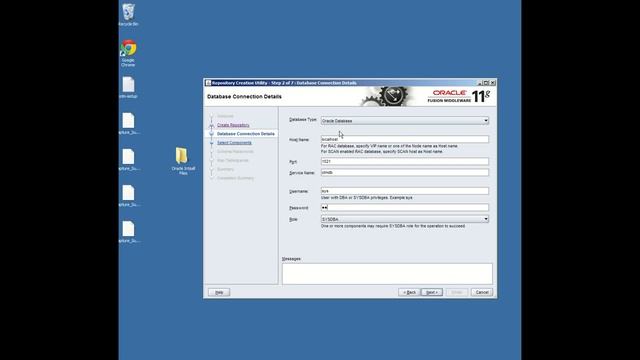Screen dimensions: 640x360
Task: Click the Back button
Action: (409, 292)
